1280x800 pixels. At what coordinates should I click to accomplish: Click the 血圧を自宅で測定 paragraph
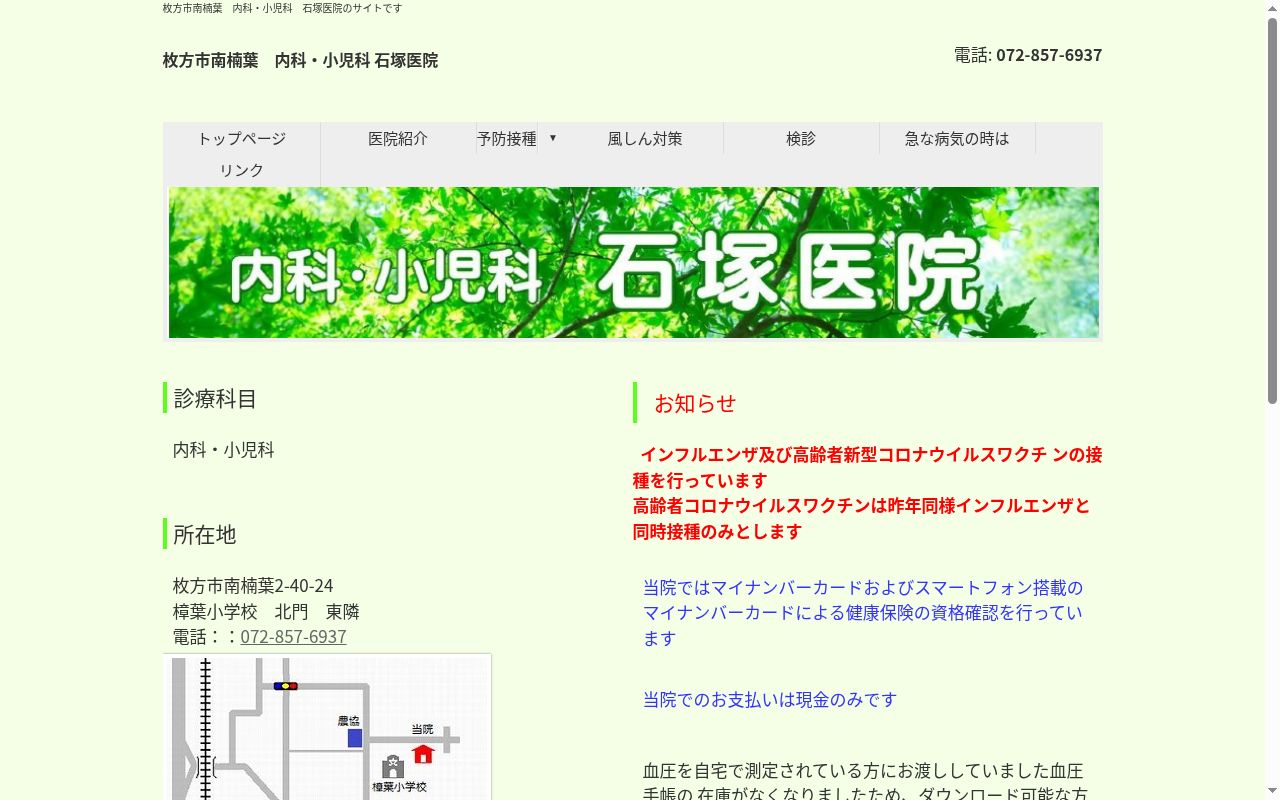pyautogui.click(x=865, y=782)
